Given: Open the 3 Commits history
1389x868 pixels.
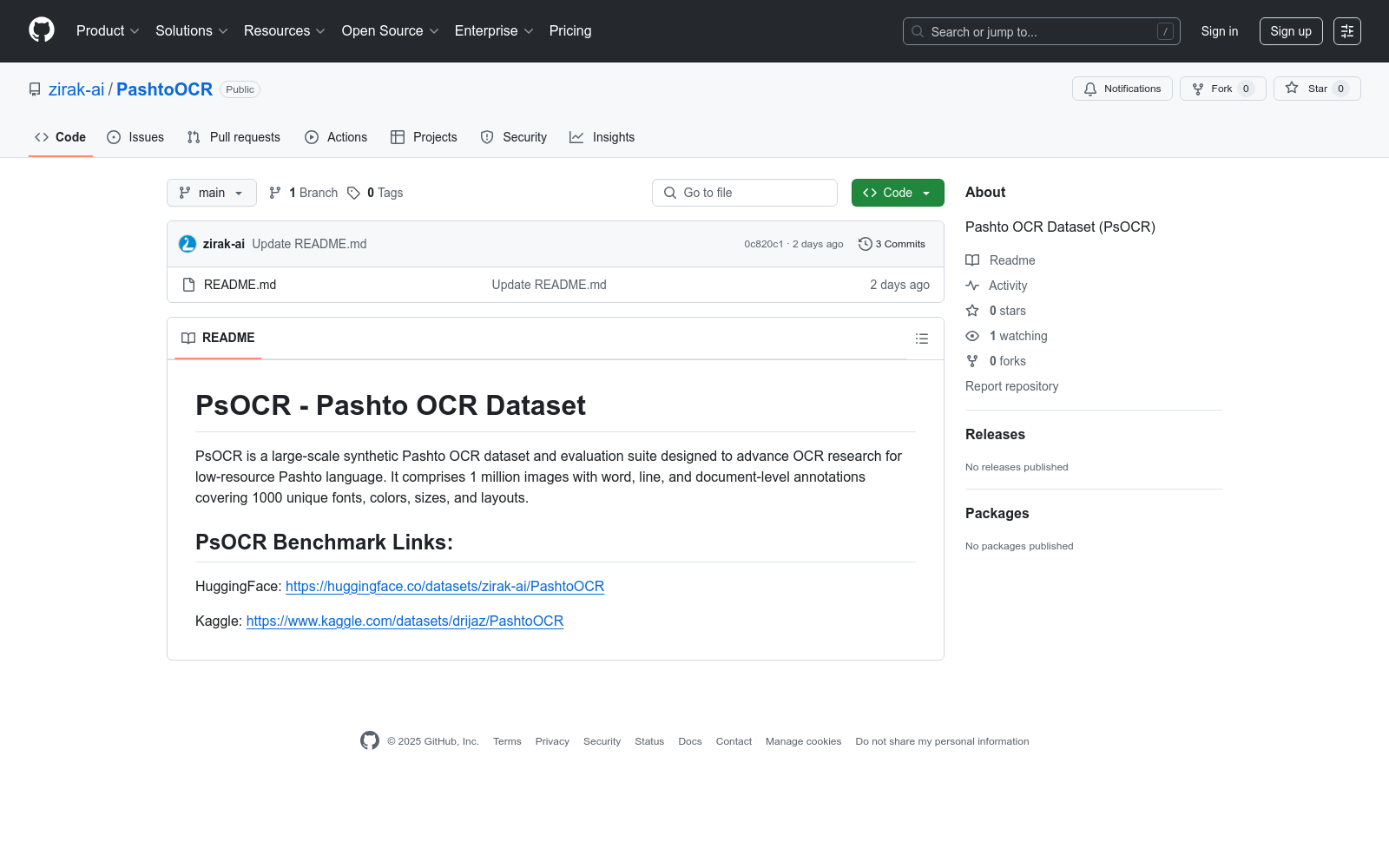Looking at the screenshot, I should (892, 244).
